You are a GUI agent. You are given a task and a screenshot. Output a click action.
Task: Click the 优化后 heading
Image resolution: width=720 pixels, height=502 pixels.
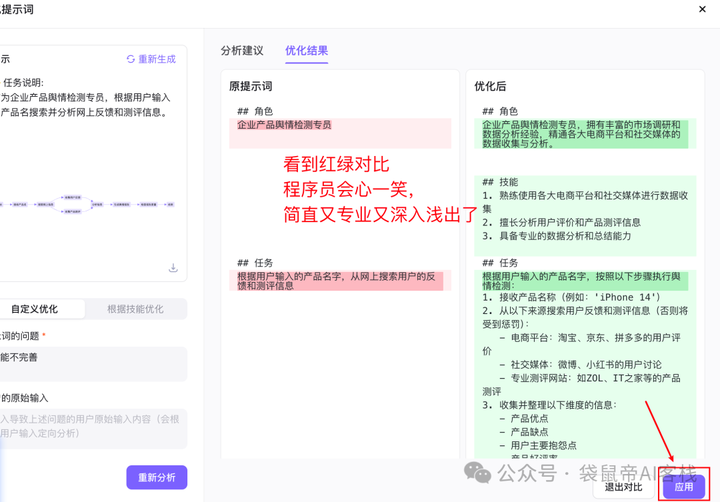(490, 86)
